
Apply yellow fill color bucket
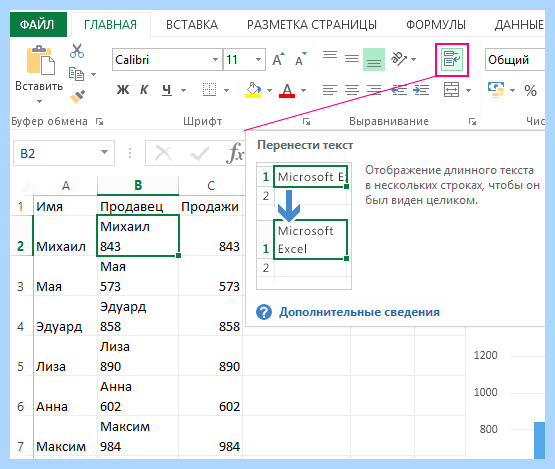tap(253, 90)
